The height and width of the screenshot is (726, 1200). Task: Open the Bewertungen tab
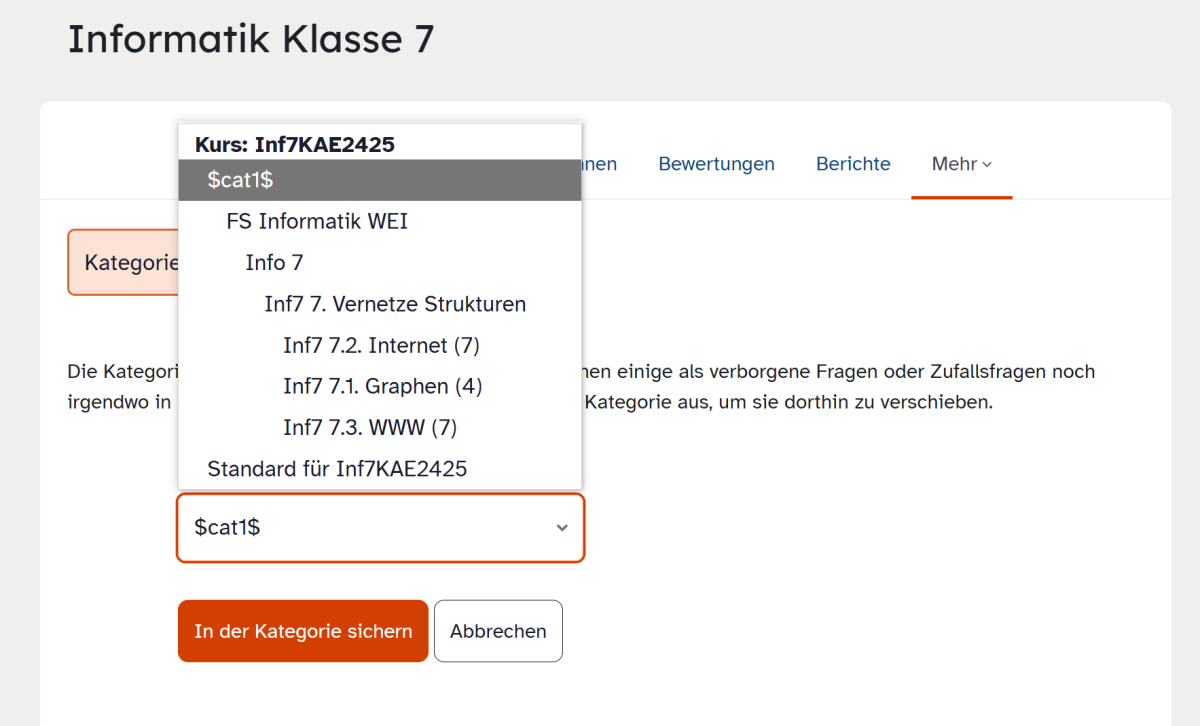pos(716,164)
